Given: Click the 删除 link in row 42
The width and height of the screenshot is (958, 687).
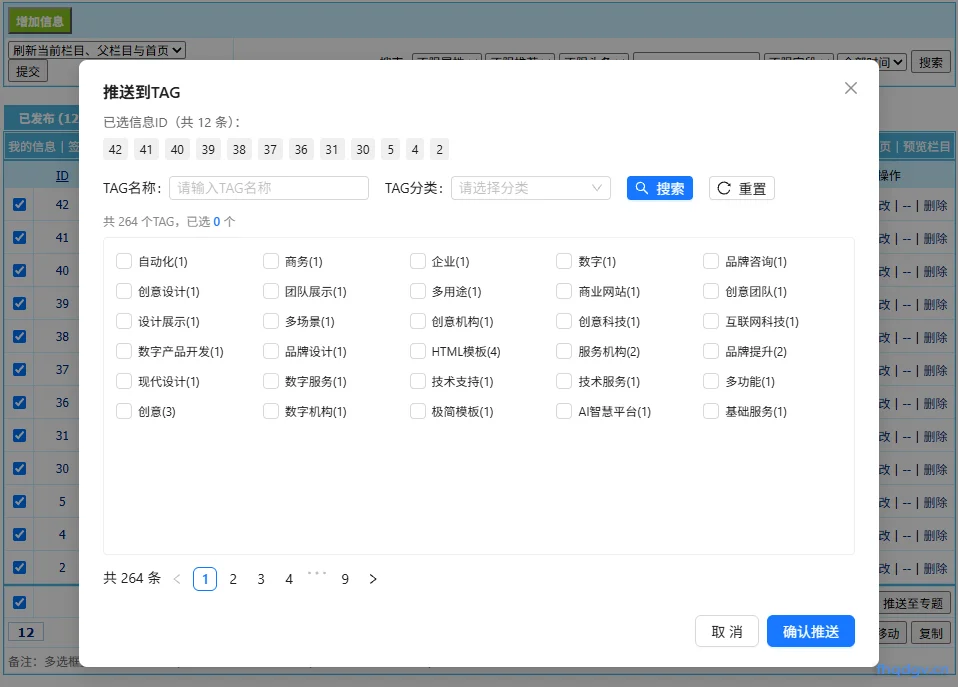Looking at the screenshot, I should click(935, 206).
